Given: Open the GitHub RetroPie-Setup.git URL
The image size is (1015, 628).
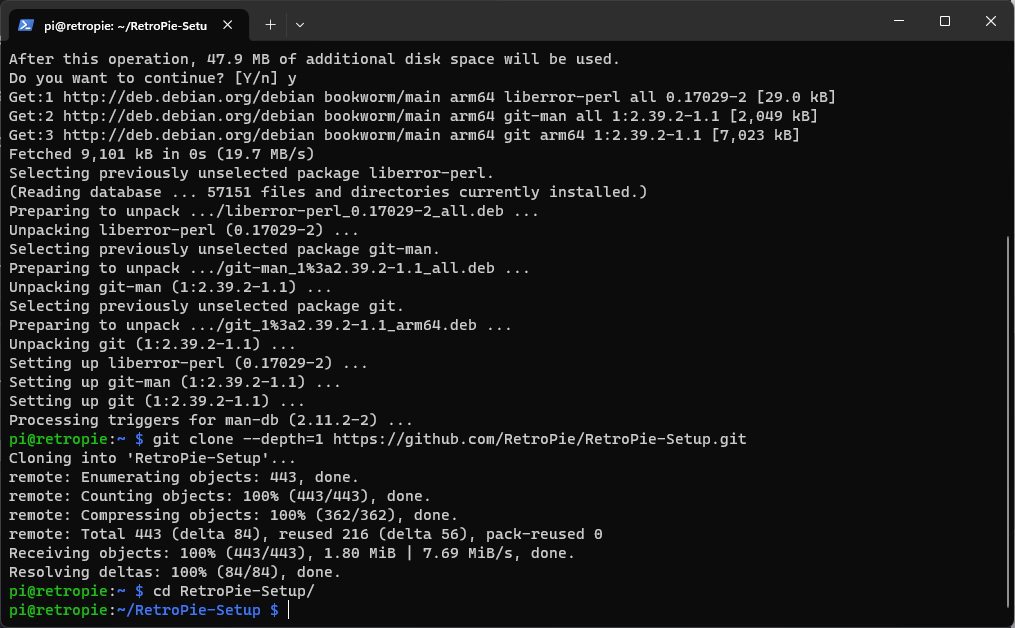Looking at the screenshot, I should coord(539,439).
